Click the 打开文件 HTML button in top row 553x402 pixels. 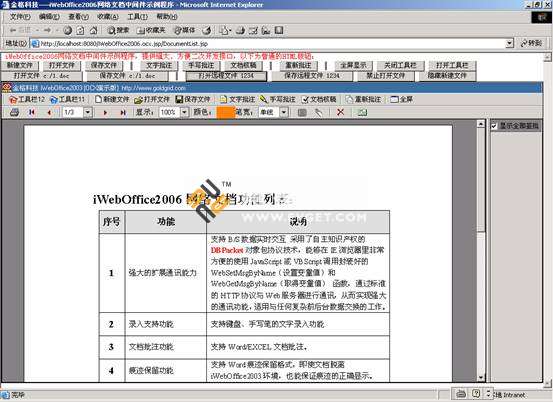click(62, 65)
